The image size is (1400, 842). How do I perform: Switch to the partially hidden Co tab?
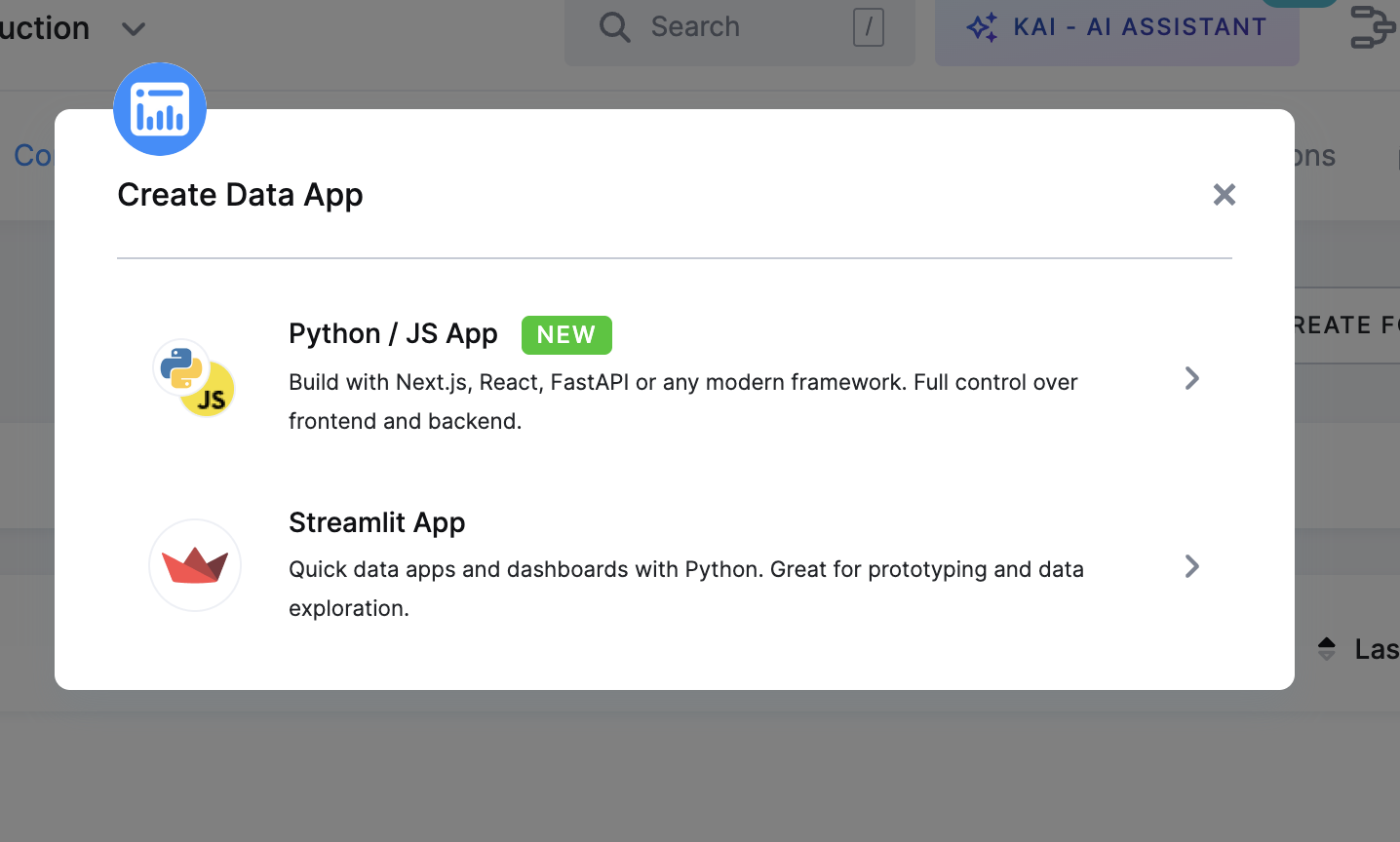(x=33, y=156)
